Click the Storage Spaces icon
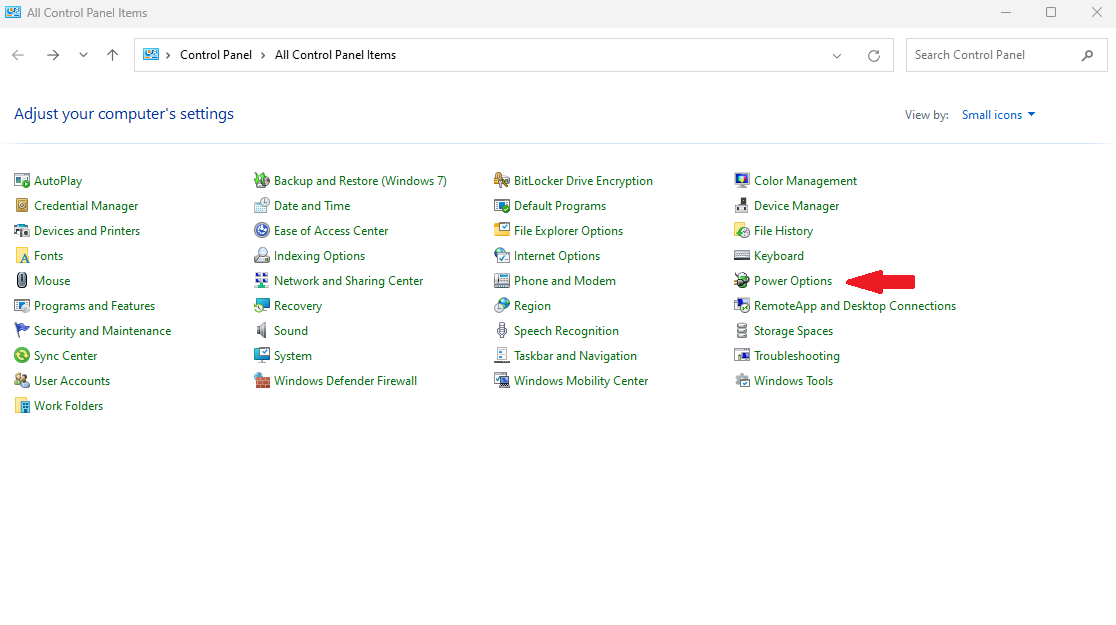The width and height of the screenshot is (1116, 625). coord(742,330)
